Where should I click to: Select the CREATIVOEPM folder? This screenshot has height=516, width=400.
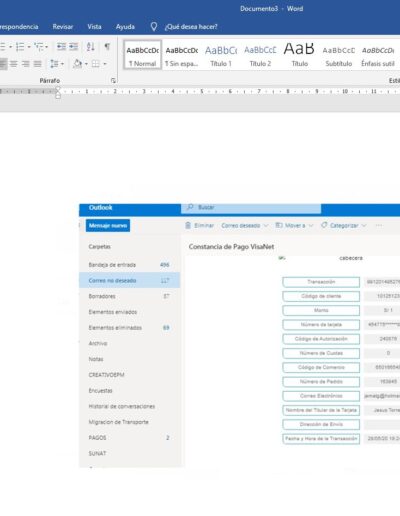(129, 375)
